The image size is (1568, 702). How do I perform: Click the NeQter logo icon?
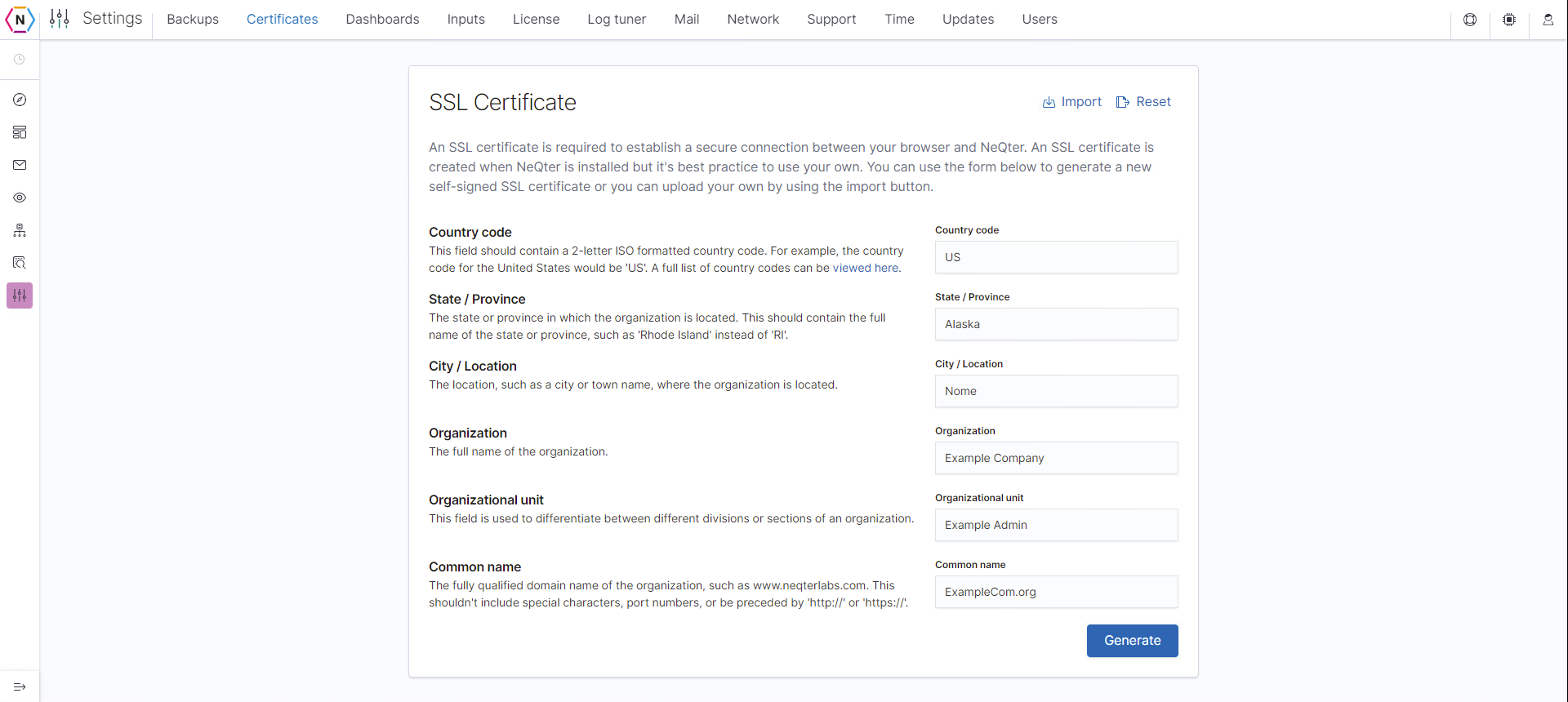pos(20,20)
